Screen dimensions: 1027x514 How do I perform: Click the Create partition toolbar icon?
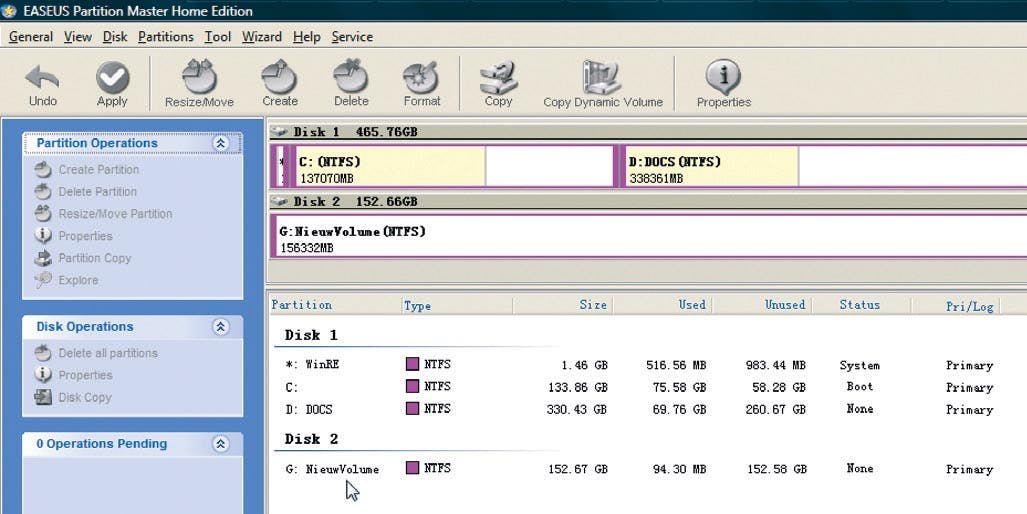280,77
